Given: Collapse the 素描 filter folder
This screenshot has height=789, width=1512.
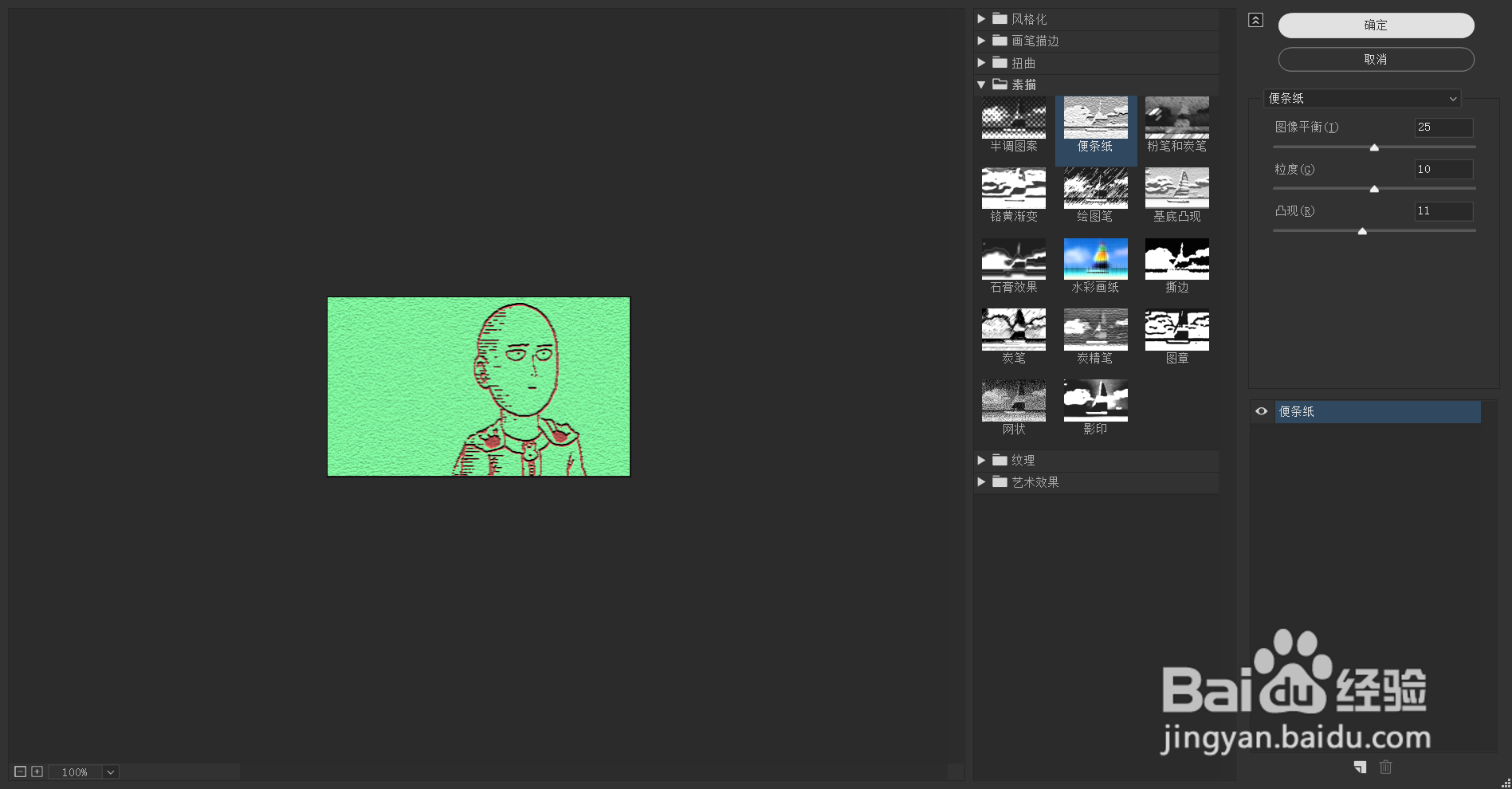Looking at the screenshot, I should coord(981,84).
